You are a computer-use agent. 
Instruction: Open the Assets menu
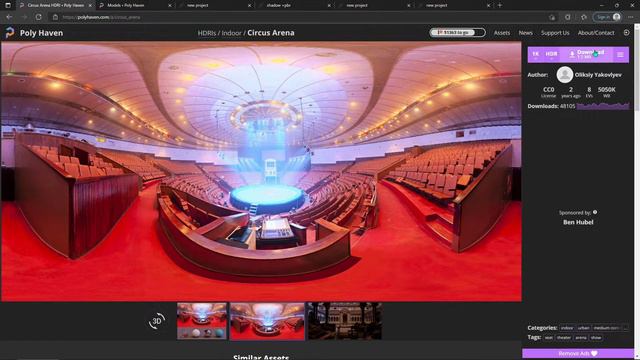point(502,33)
